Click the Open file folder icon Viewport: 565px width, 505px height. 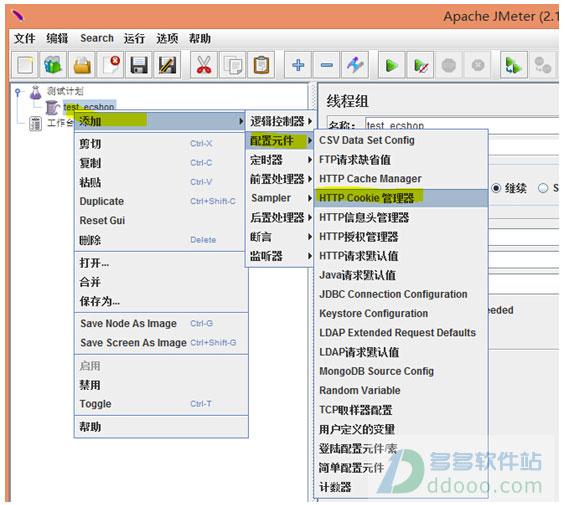point(82,65)
